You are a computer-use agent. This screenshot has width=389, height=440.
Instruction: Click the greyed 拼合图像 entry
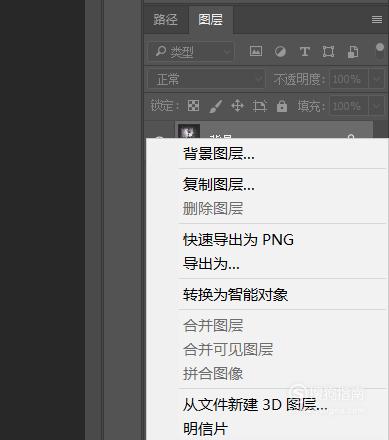click(213, 373)
